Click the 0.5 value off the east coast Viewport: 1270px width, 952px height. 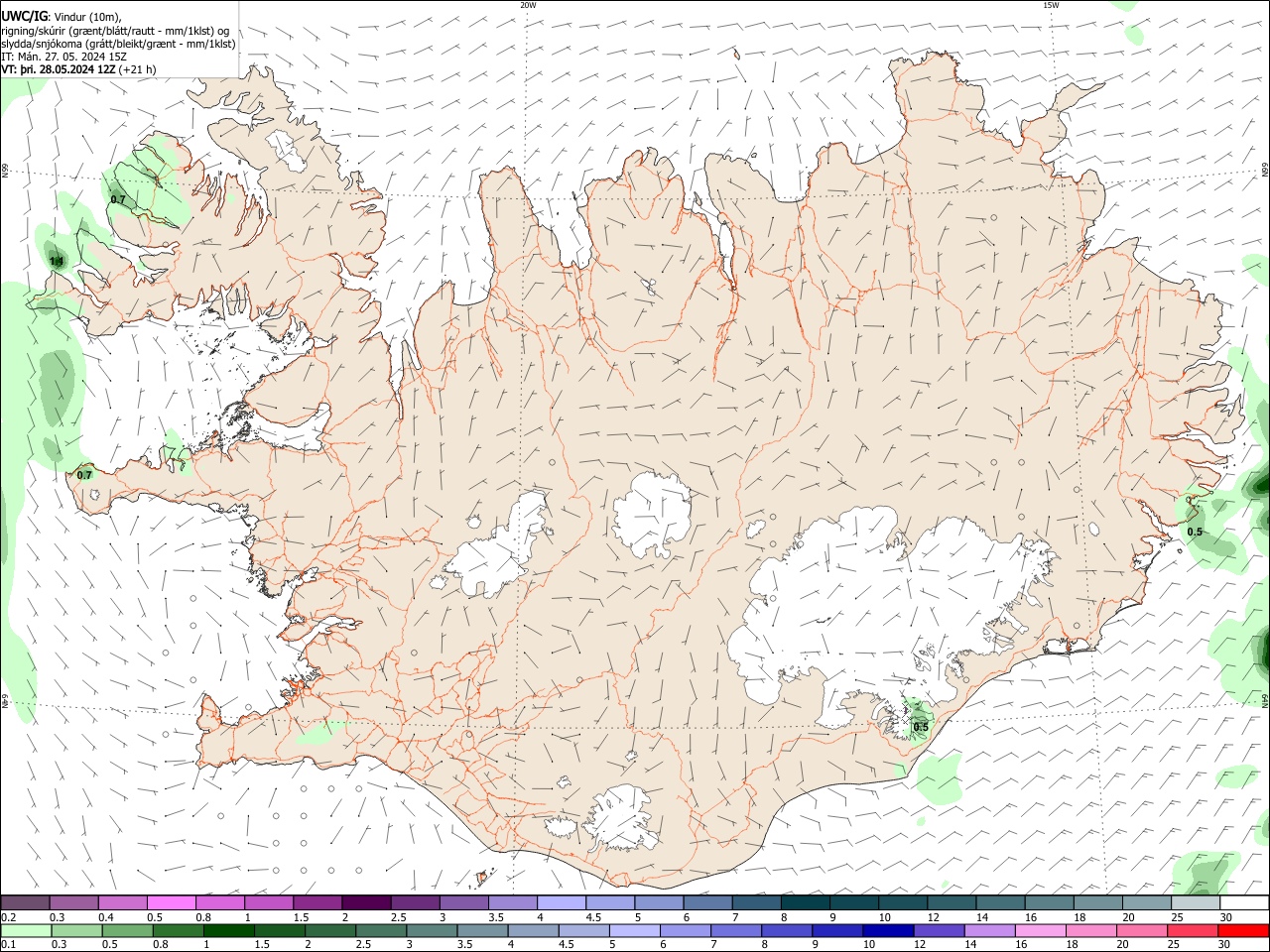1195,533
